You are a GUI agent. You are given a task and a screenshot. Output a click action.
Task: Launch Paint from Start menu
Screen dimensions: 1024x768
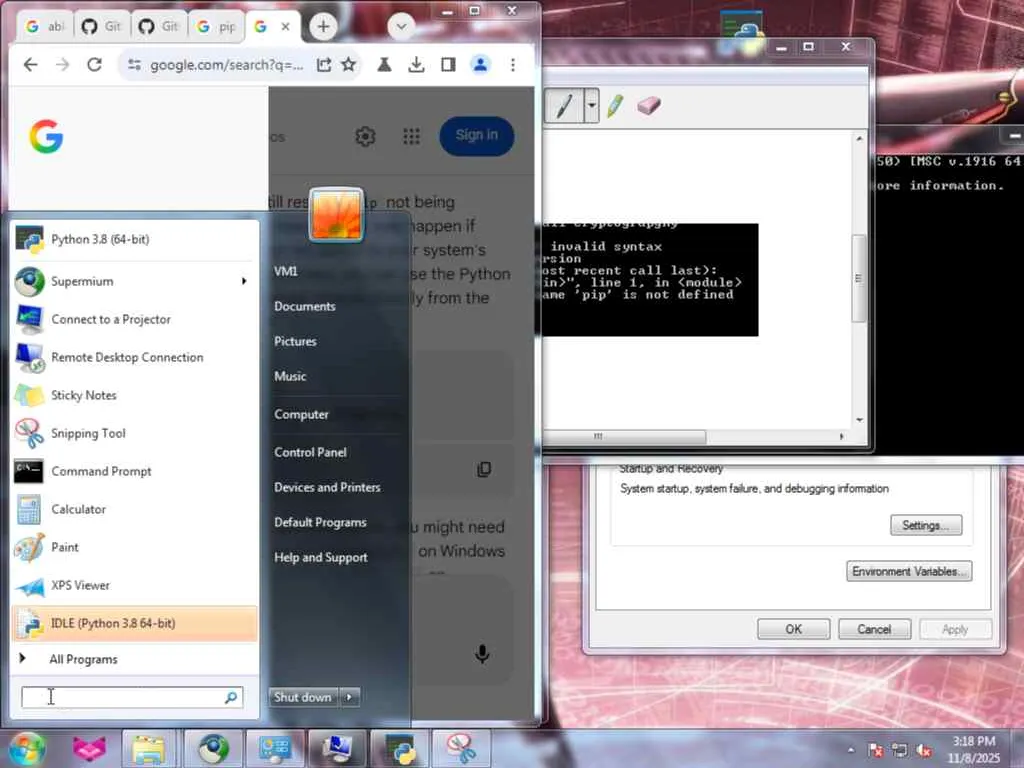point(134,547)
